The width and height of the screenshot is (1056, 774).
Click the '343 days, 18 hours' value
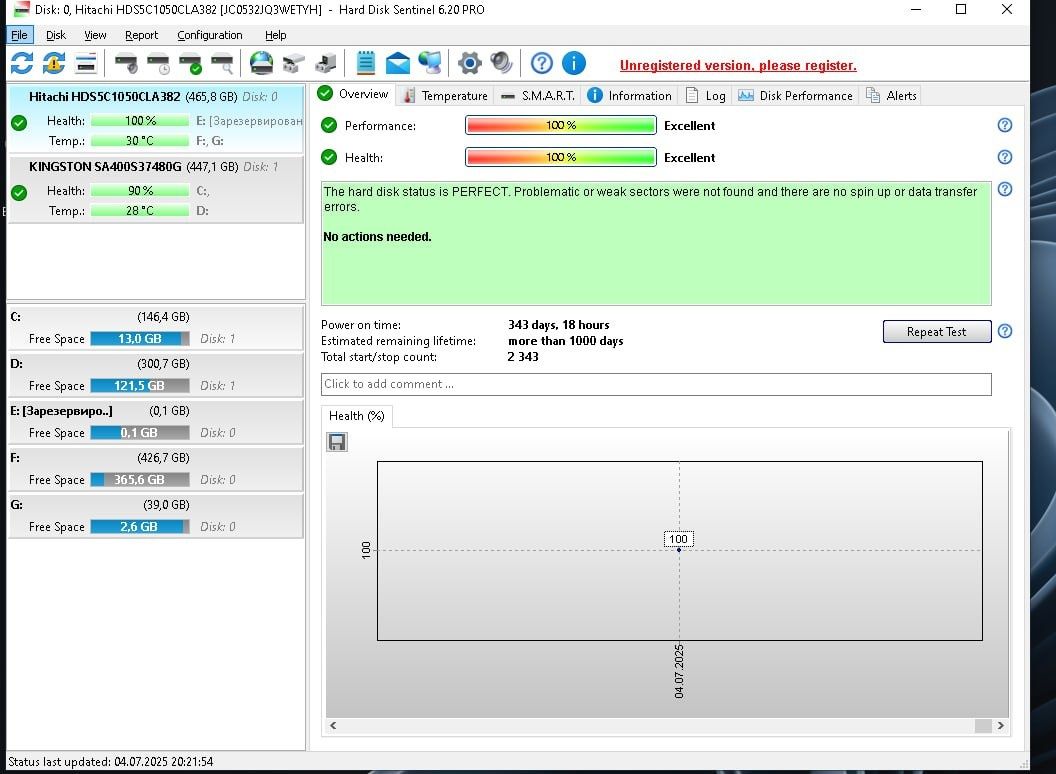coord(558,325)
